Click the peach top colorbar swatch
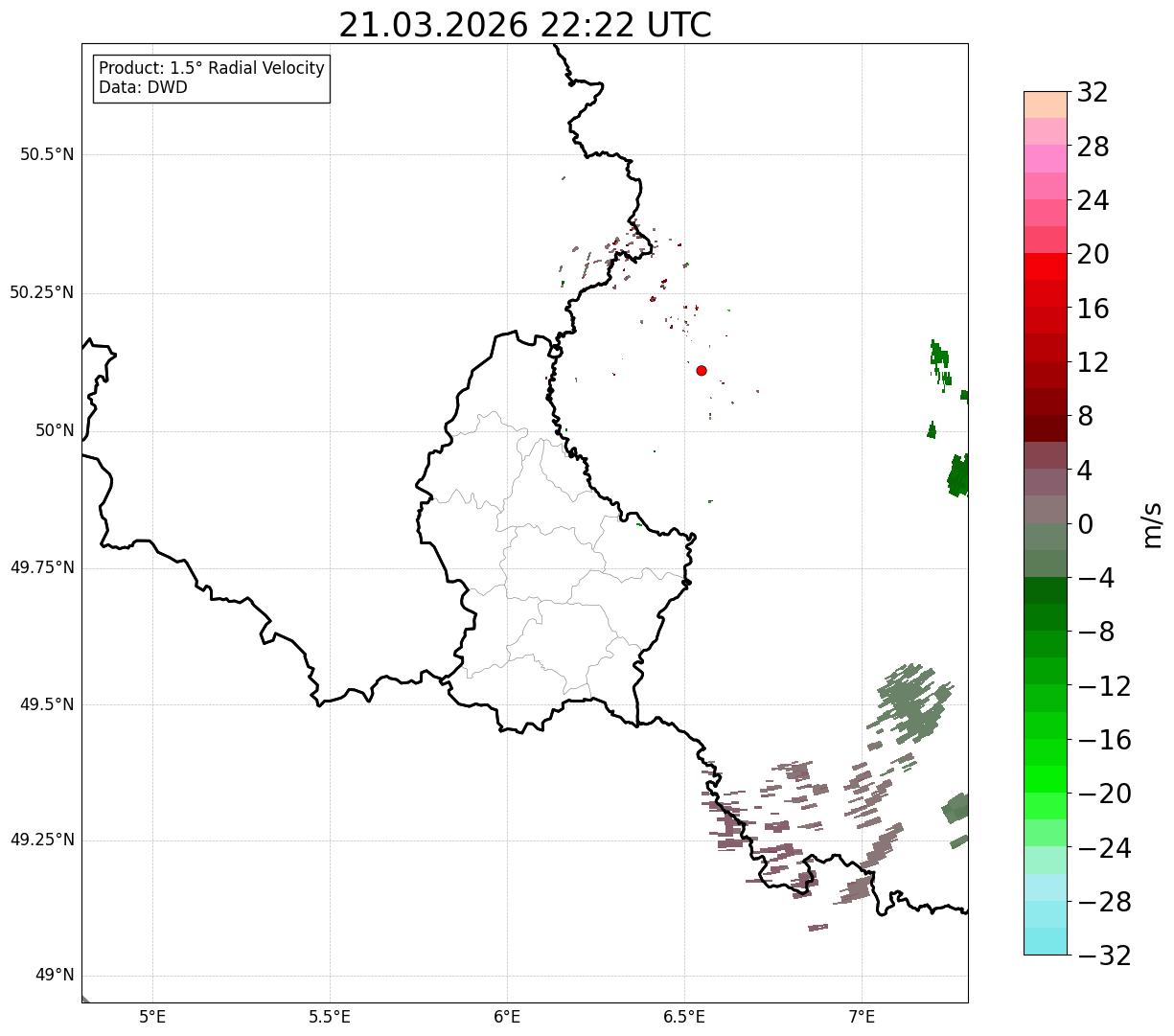 pyautogui.click(x=1046, y=104)
